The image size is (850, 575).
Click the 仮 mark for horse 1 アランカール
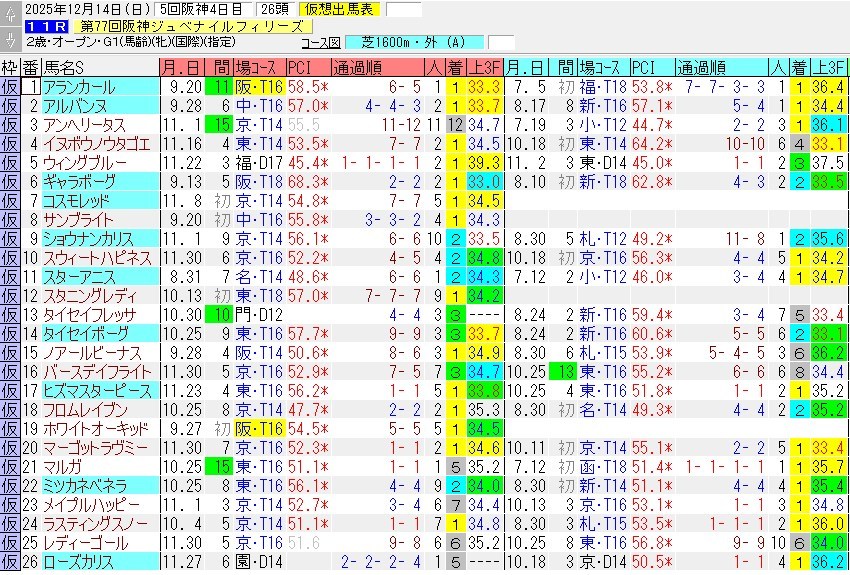click(9, 87)
